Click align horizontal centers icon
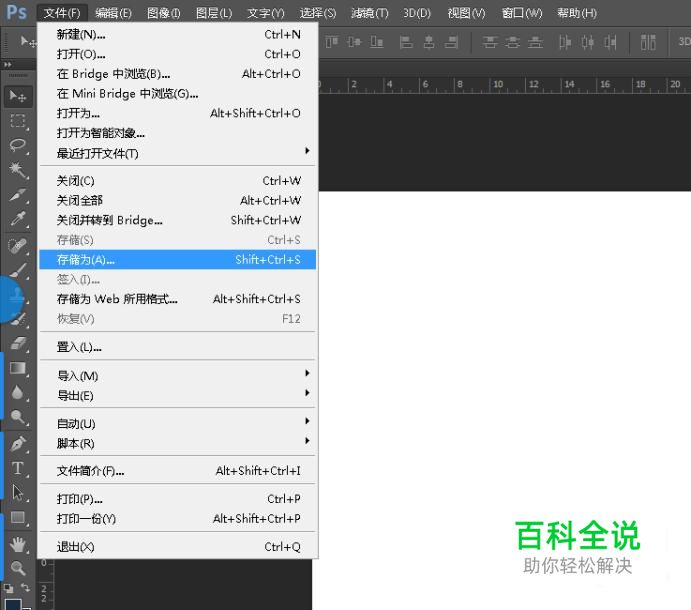 coord(429,42)
